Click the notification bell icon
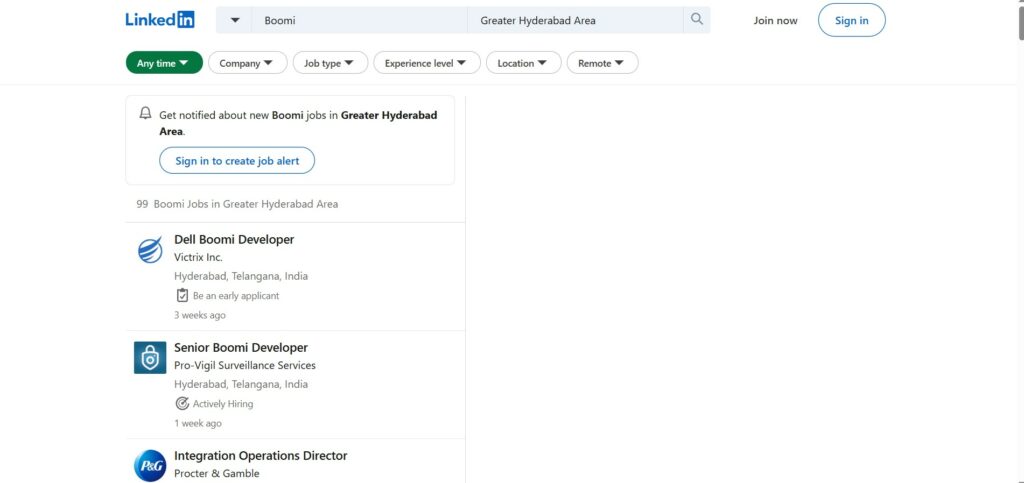This screenshot has width=1024, height=483. point(146,114)
